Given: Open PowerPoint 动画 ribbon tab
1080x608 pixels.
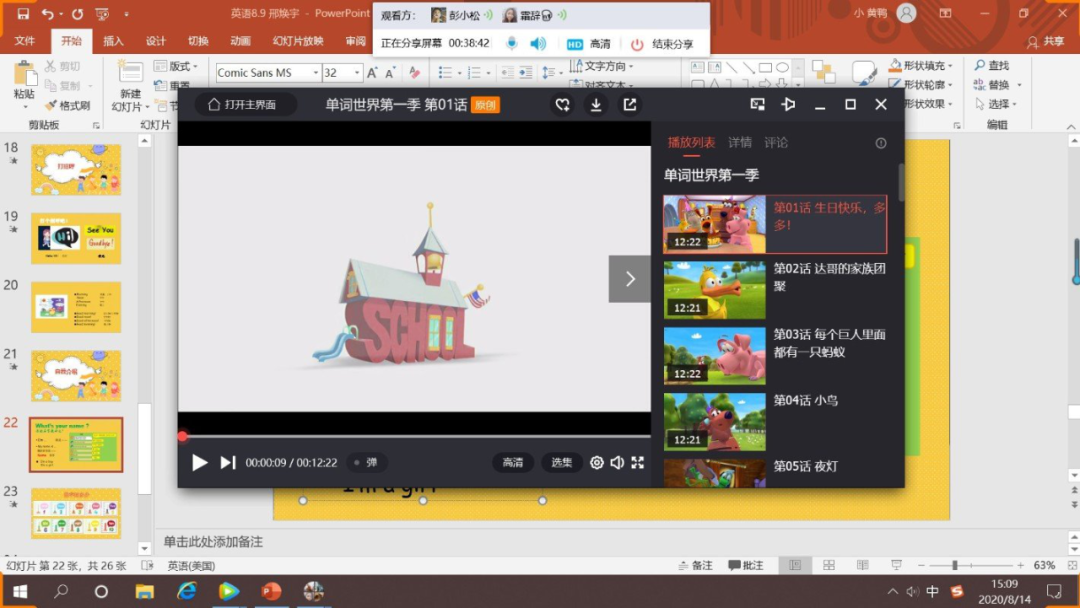Looking at the screenshot, I should (240, 41).
